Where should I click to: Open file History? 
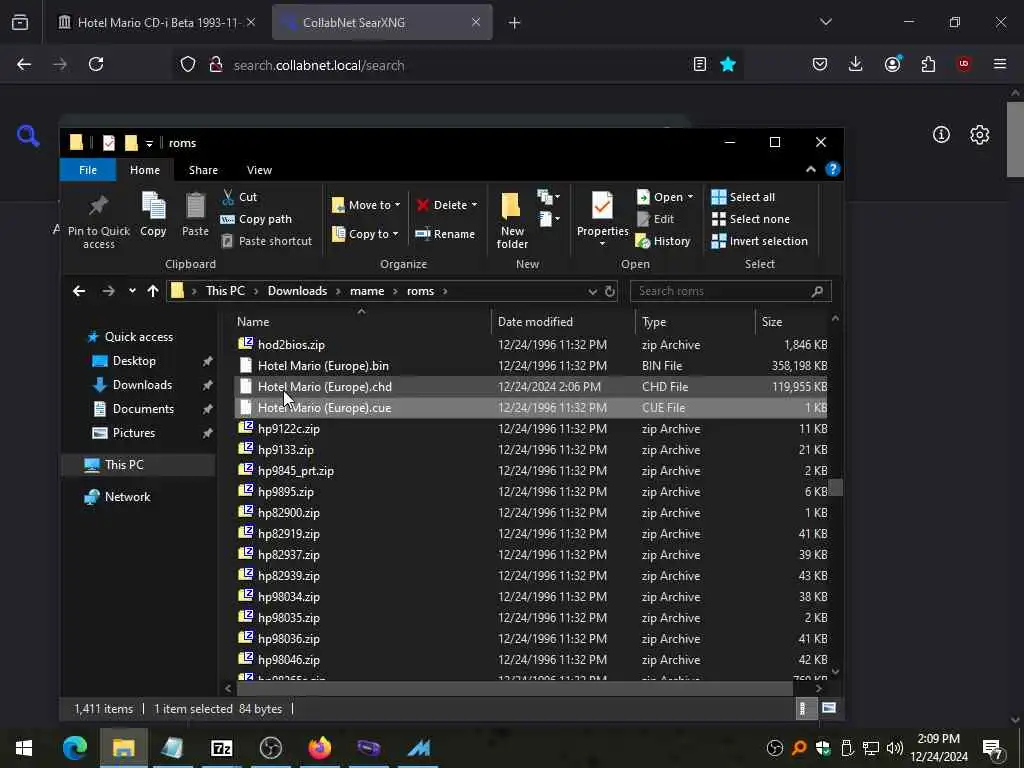click(x=663, y=241)
